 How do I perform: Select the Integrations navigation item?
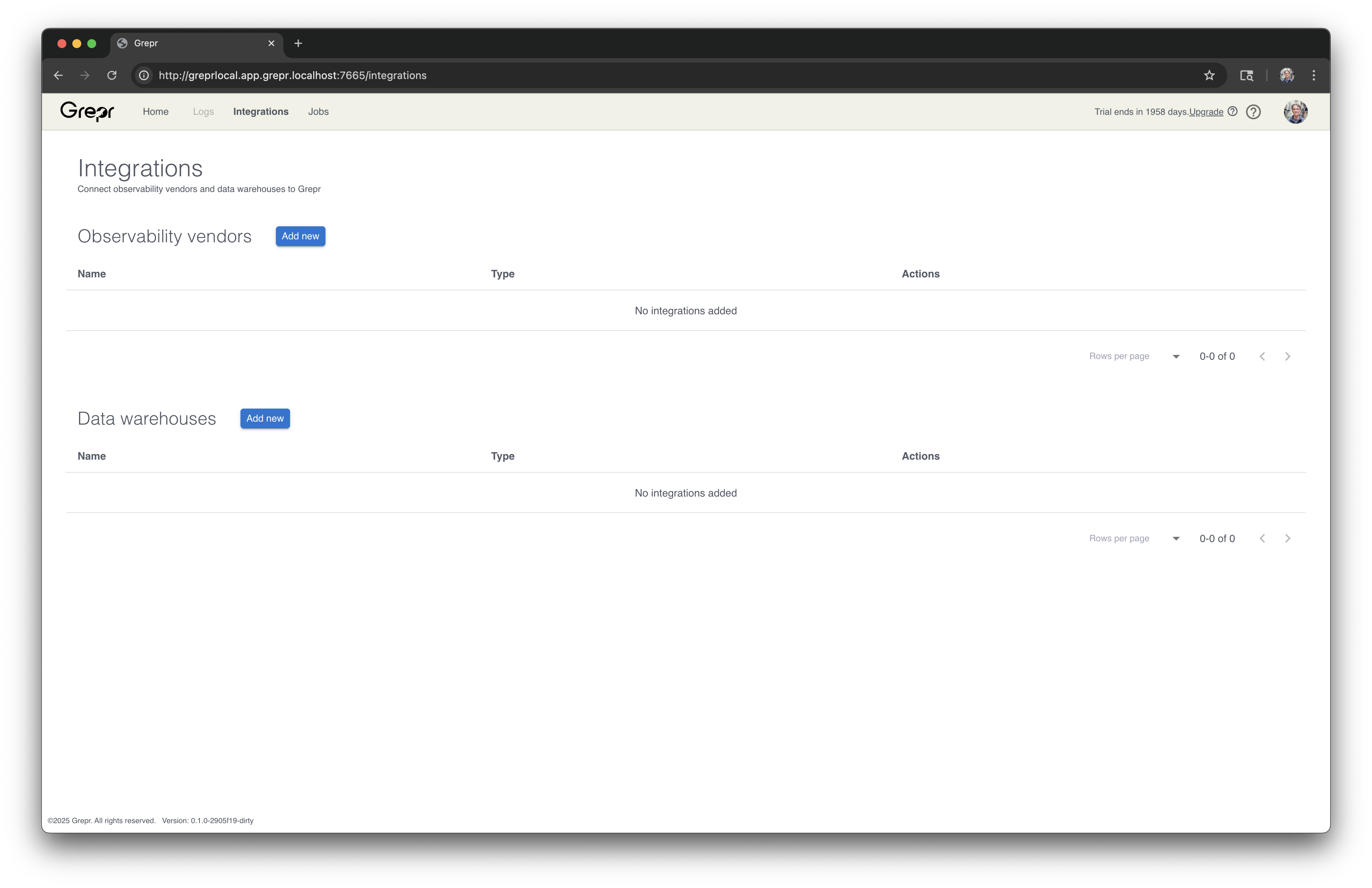[261, 112]
